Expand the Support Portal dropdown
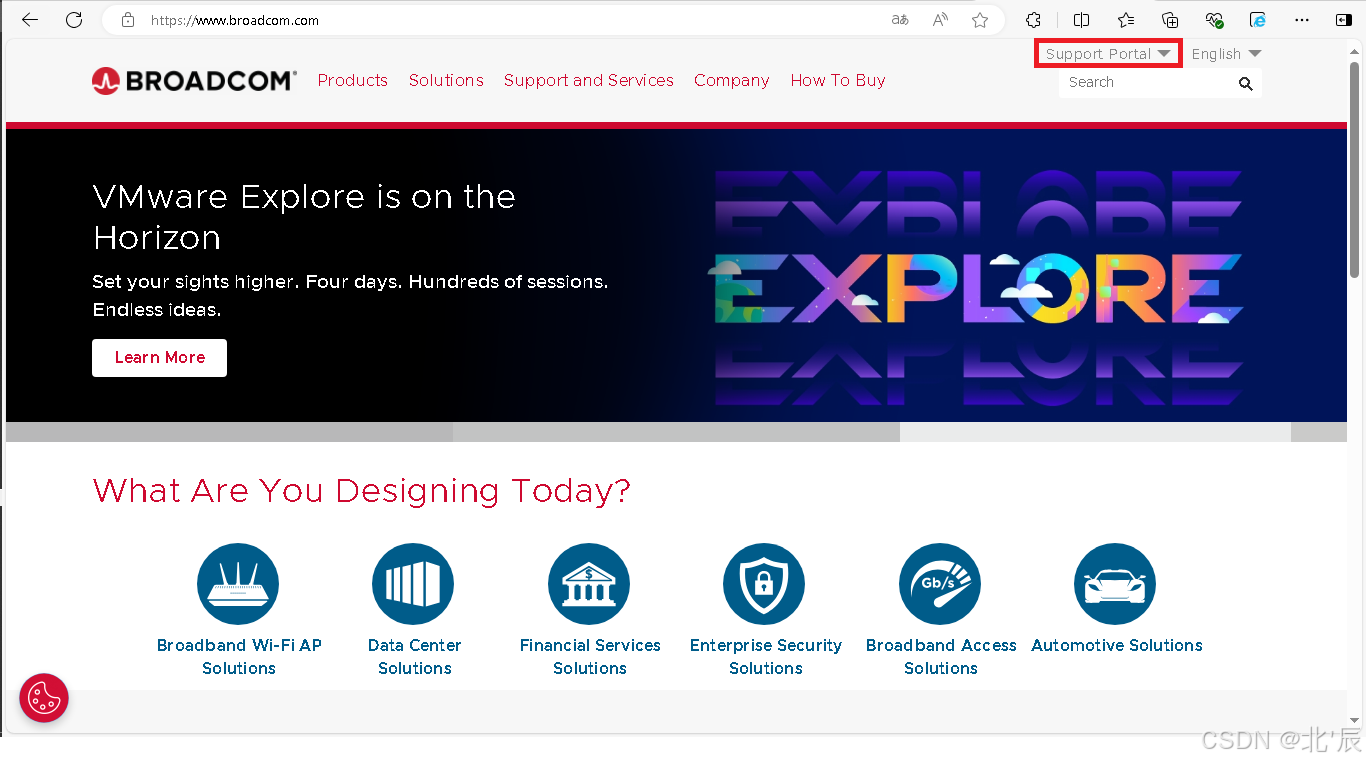The image size is (1366, 763). coord(1108,54)
